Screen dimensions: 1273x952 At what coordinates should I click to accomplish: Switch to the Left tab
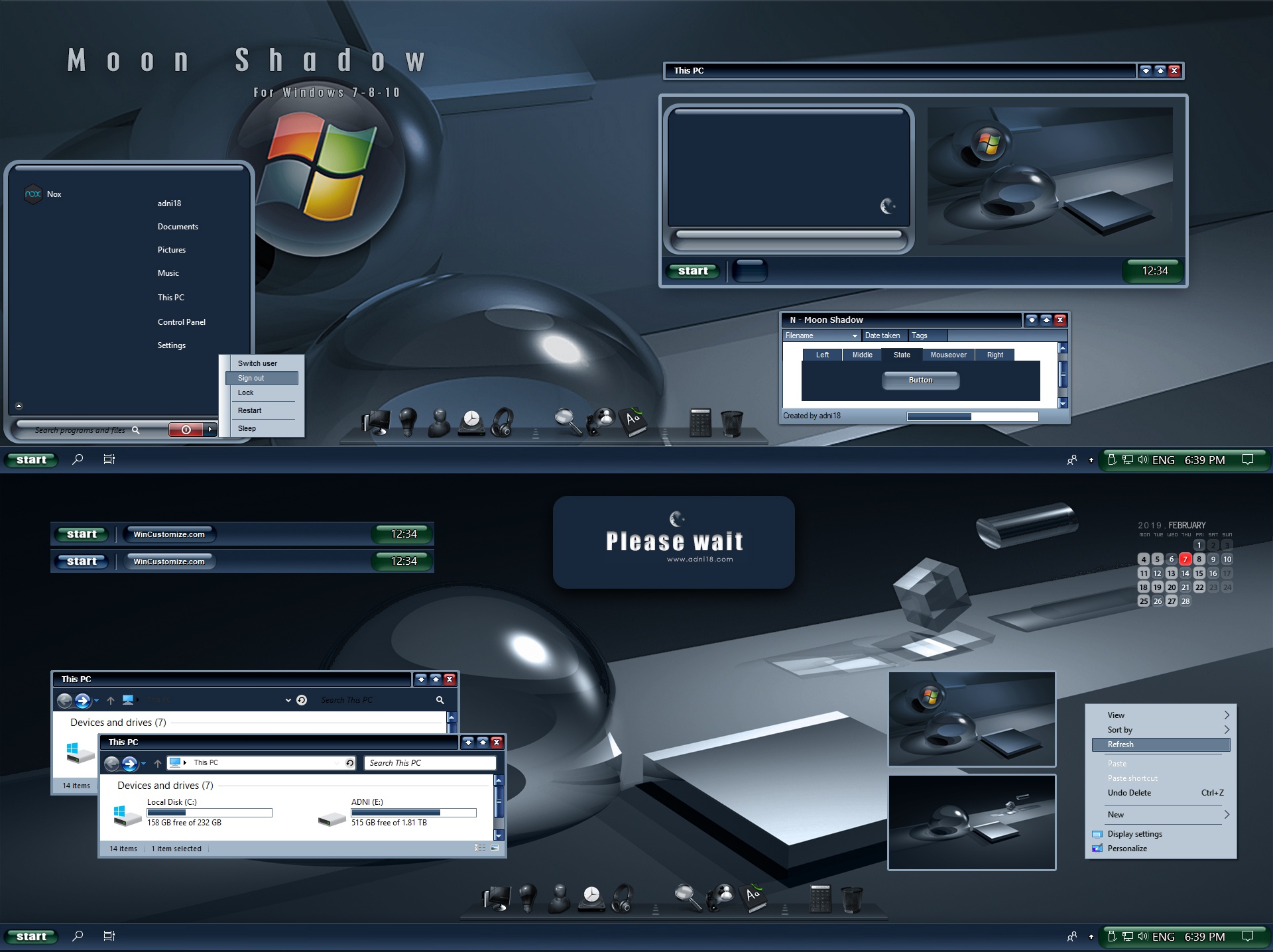(x=822, y=355)
